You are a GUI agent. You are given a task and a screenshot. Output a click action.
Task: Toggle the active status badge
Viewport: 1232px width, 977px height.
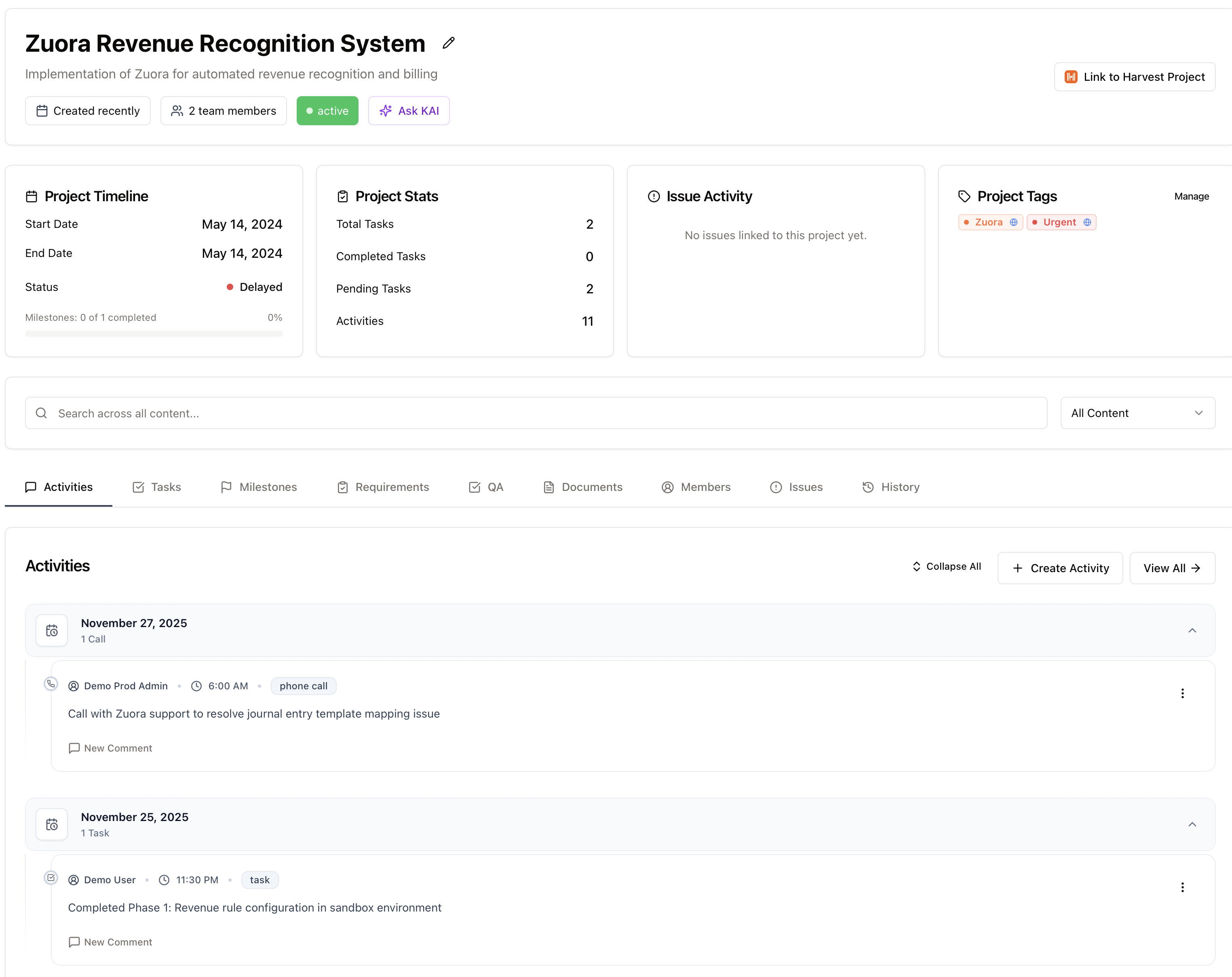click(327, 111)
